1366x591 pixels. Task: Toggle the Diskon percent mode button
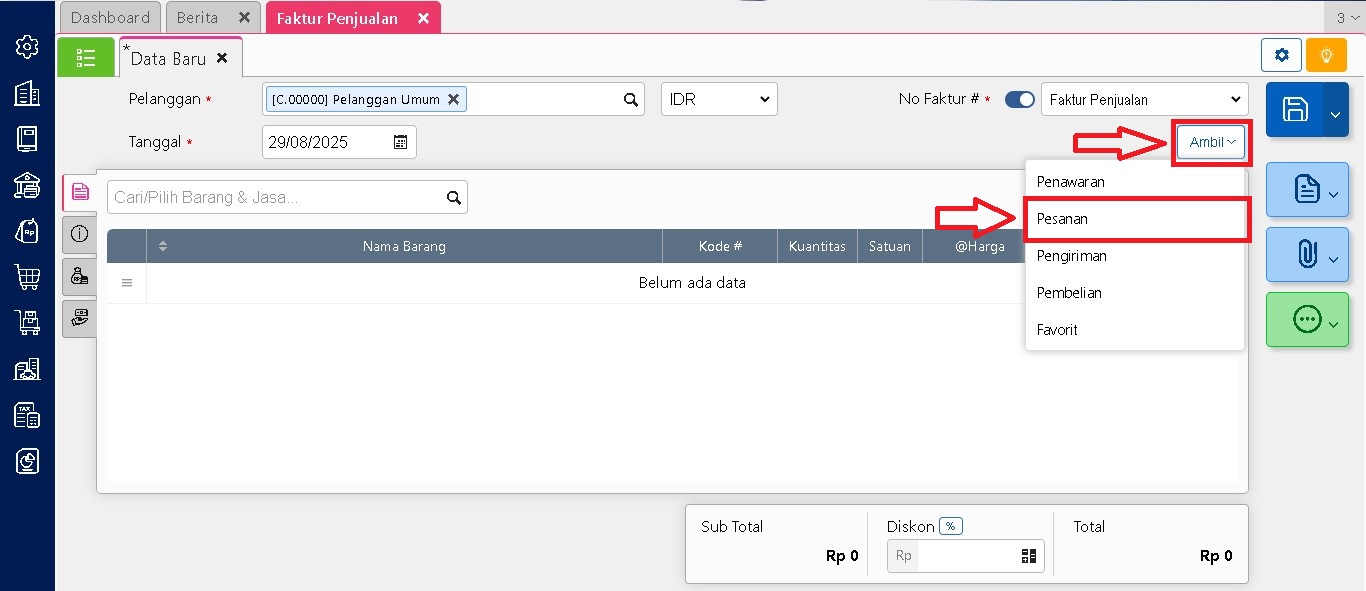click(x=950, y=526)
